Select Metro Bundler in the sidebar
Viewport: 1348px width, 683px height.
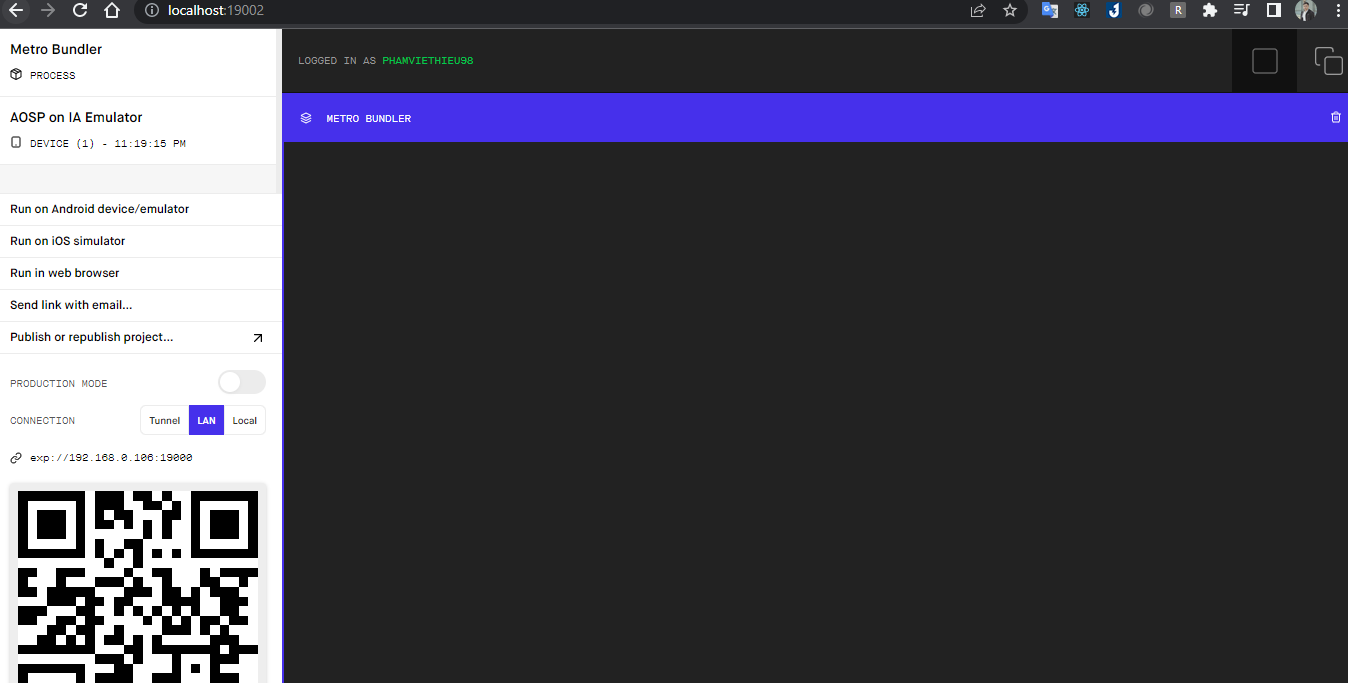55,49
